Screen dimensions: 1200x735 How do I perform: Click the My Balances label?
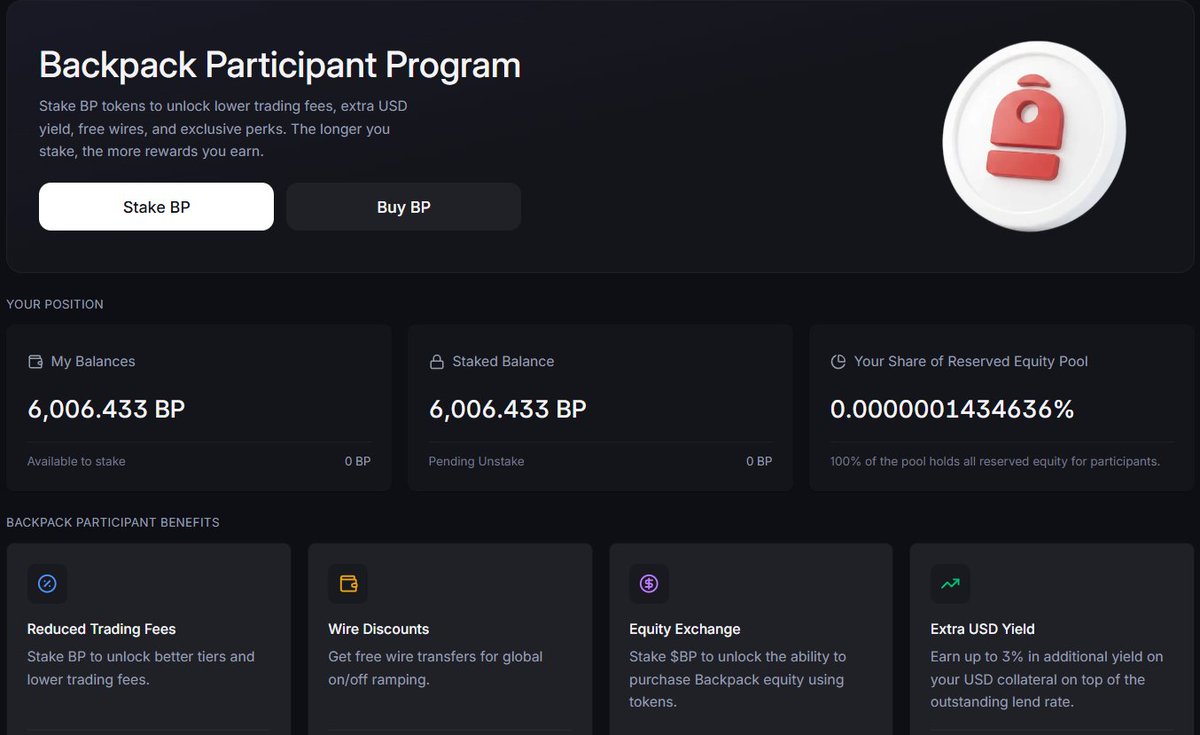tap(93, 362)
